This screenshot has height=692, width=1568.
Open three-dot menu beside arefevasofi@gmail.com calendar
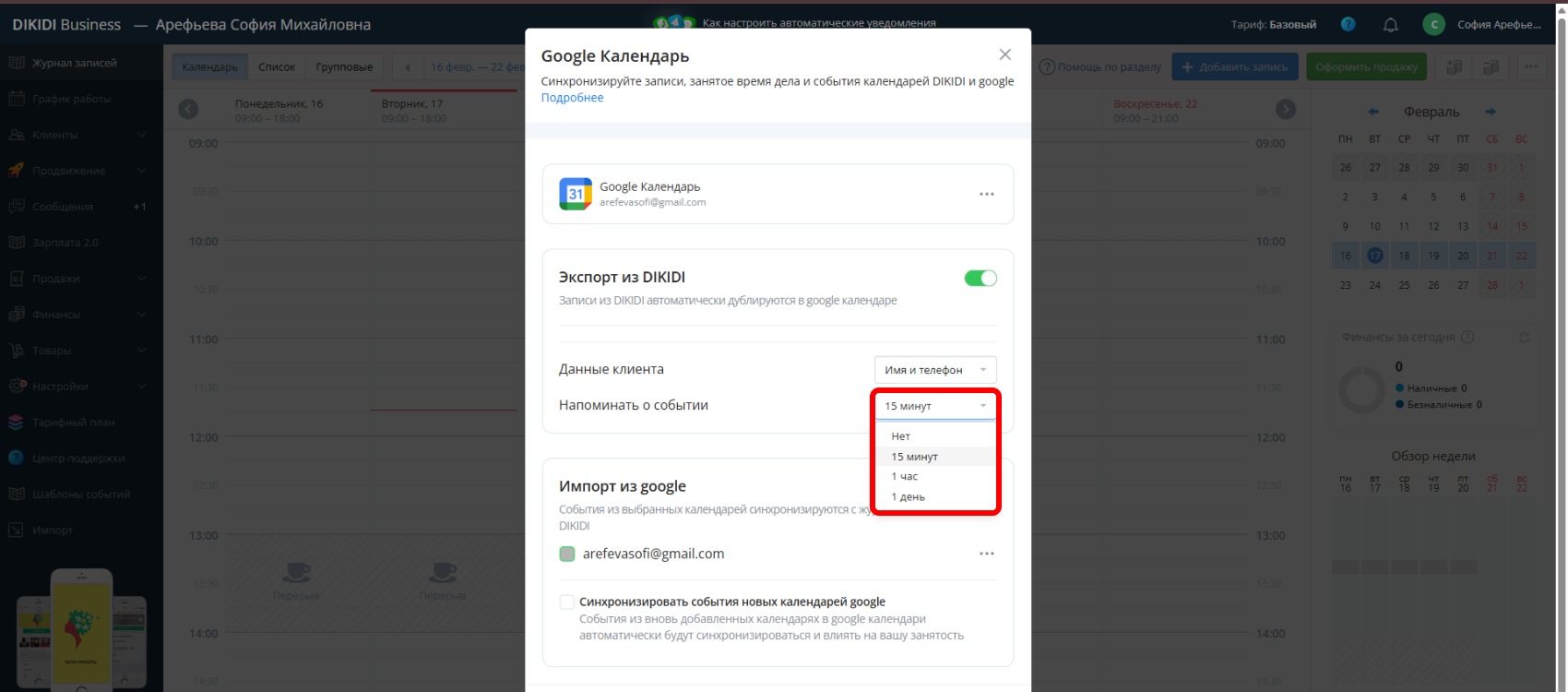986,554
